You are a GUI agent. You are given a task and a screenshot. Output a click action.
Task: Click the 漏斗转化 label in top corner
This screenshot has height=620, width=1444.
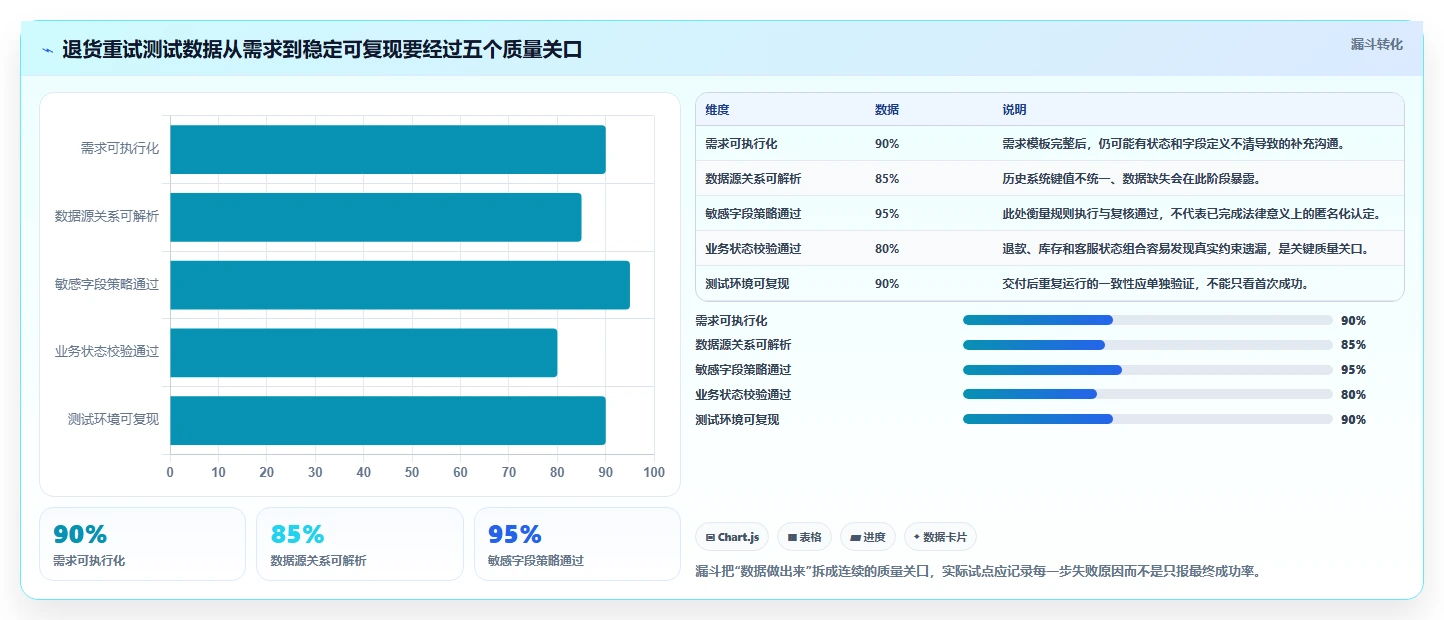tap(1377, 44)
